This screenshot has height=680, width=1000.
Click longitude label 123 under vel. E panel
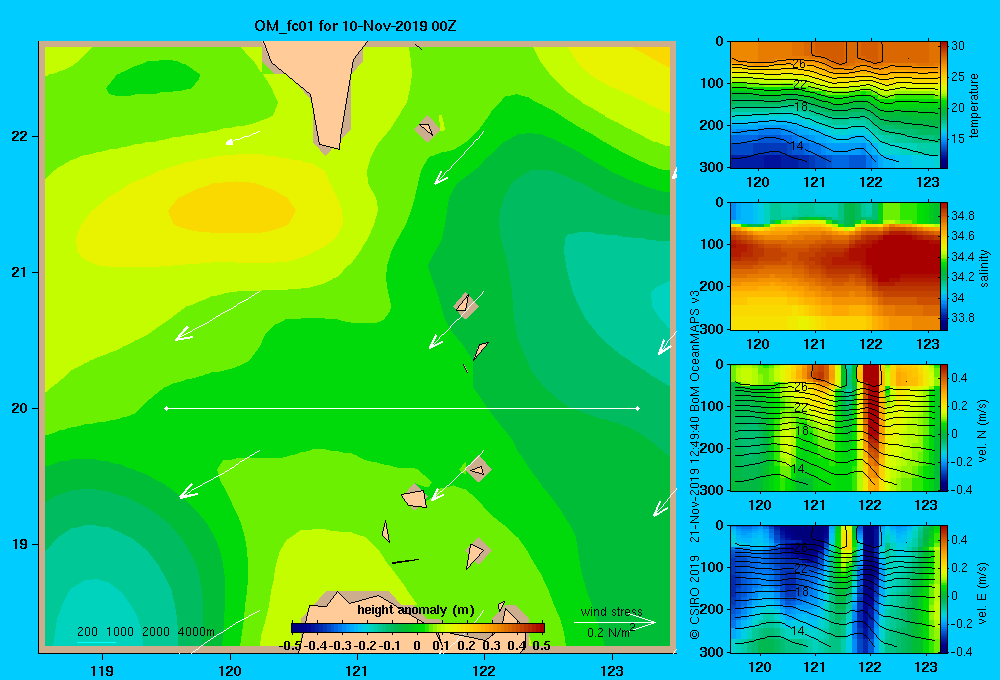tap(926, 667)
